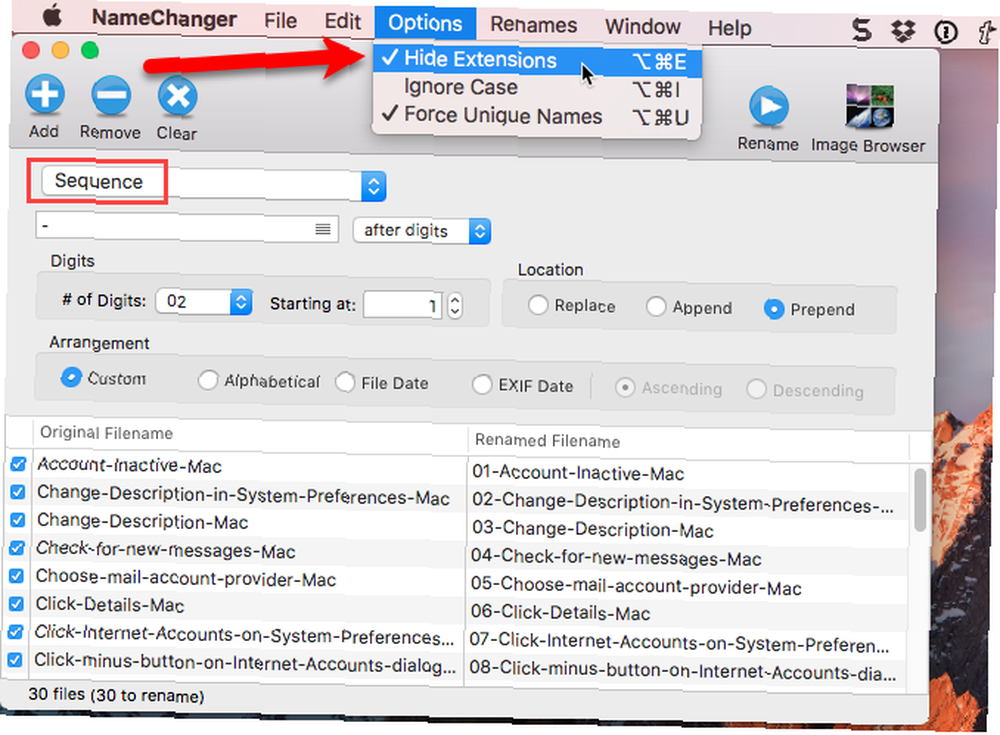Click renamed entry 05-Choose-mail-account-provider-Mac
Screen dimensions: 1000x735
pyautogui.click(x=636, y=586)
